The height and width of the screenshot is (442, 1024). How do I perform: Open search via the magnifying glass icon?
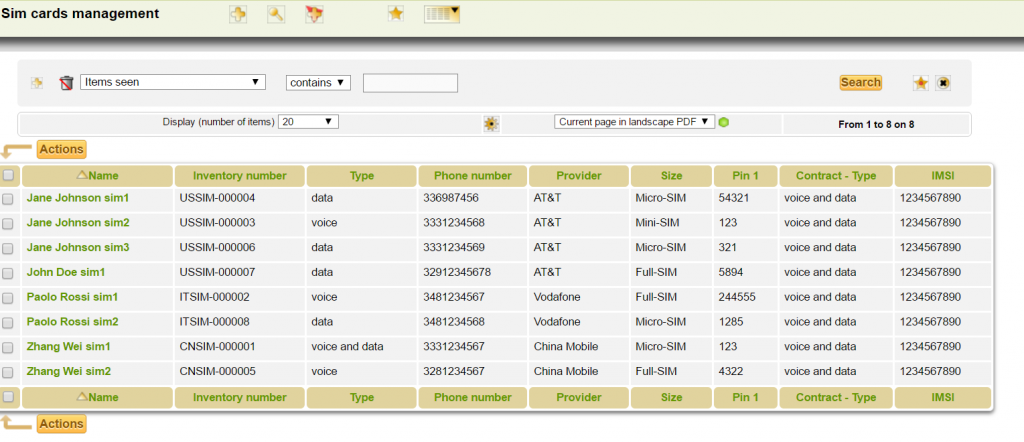[275, 14]
